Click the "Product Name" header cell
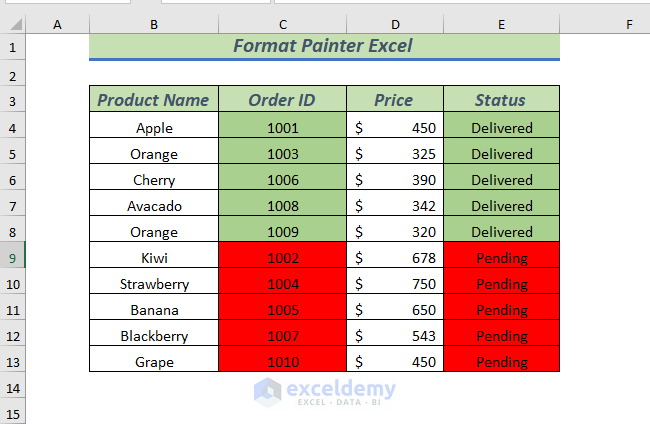Screen dimensions: 650x424 [x=154, y=100]
